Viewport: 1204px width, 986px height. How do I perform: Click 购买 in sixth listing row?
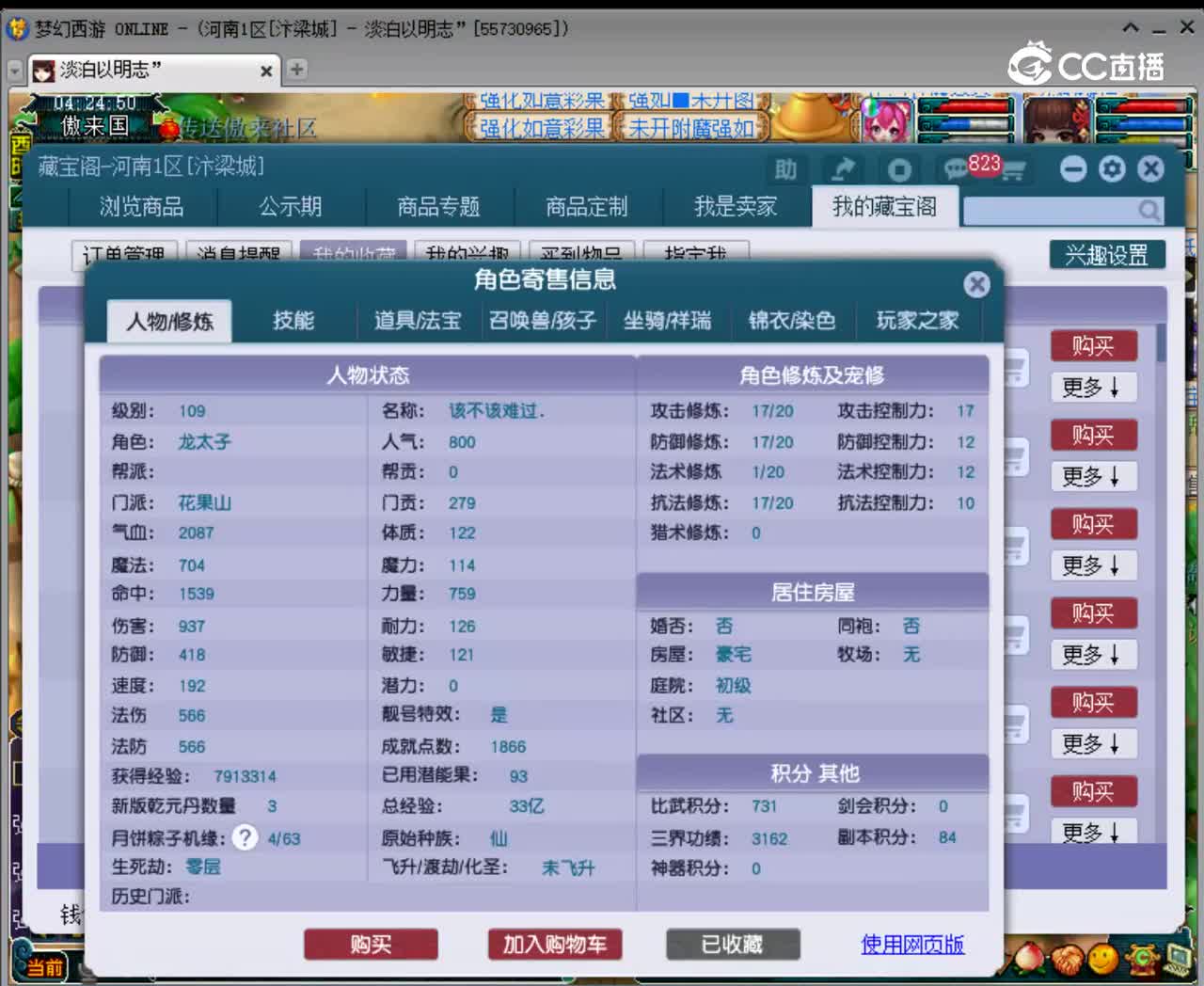1093,791
